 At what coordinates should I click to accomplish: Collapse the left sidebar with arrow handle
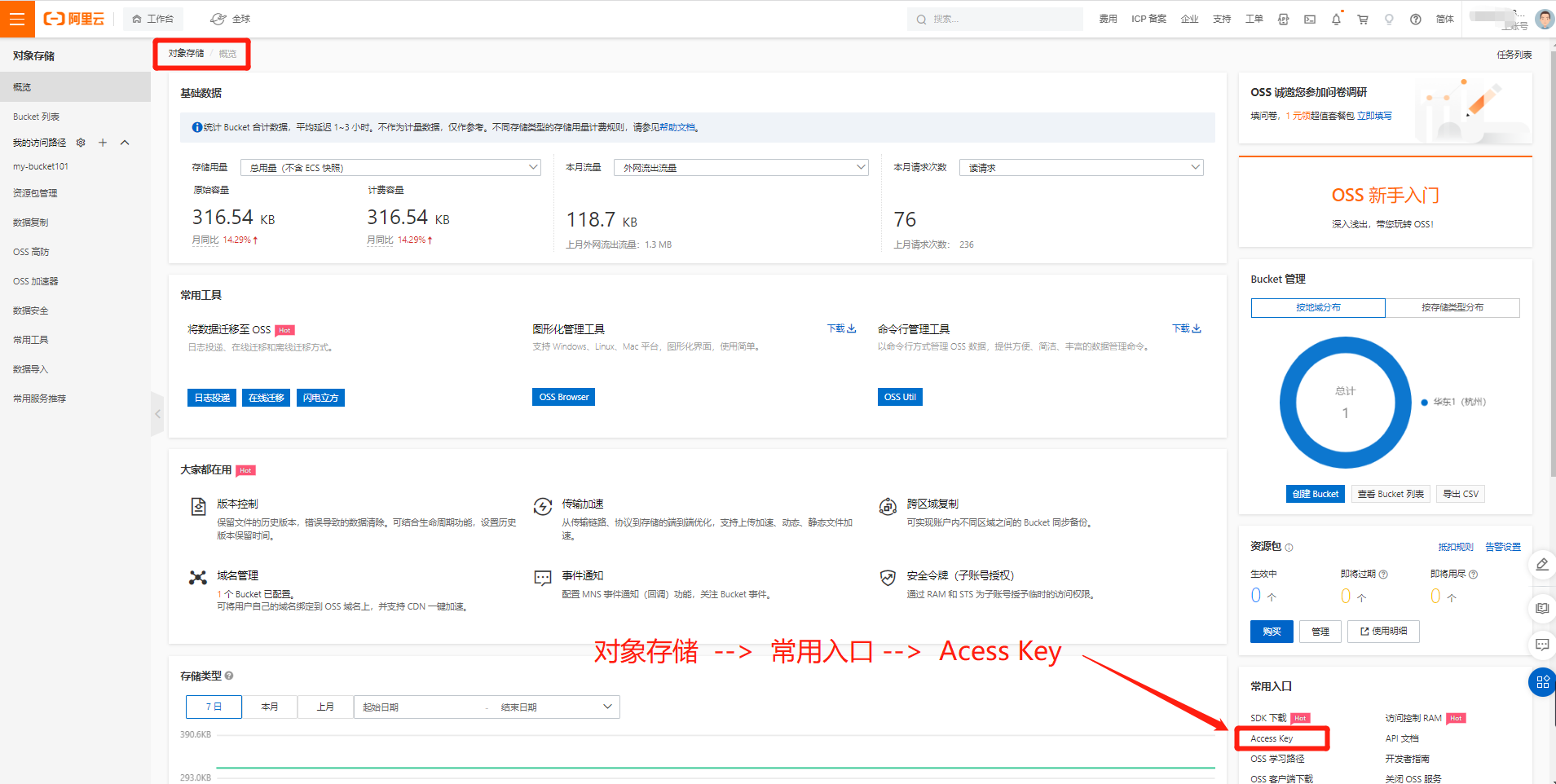point(157,414)
